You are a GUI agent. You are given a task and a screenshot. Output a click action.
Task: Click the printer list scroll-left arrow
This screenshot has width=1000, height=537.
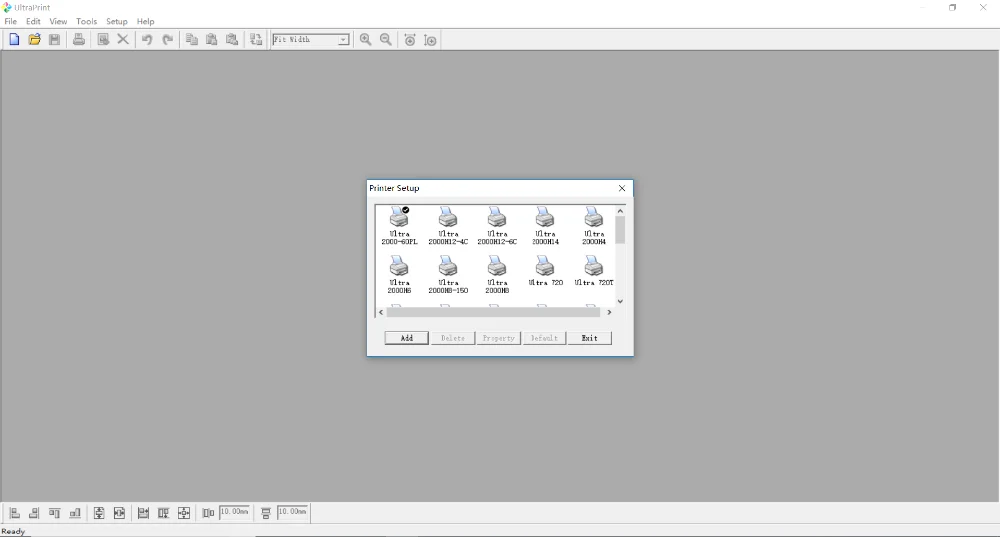tap(381, 313)
